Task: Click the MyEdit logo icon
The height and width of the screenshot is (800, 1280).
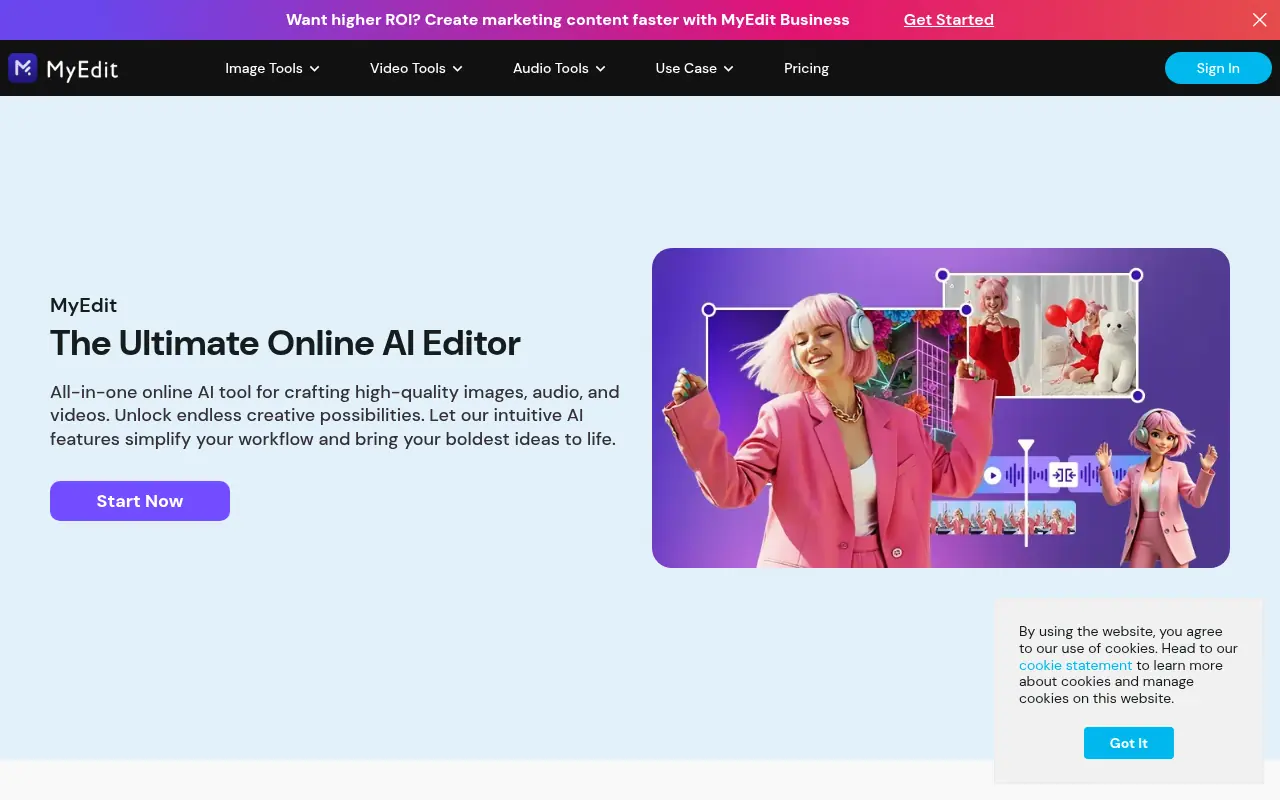Action: coord(23,68)
